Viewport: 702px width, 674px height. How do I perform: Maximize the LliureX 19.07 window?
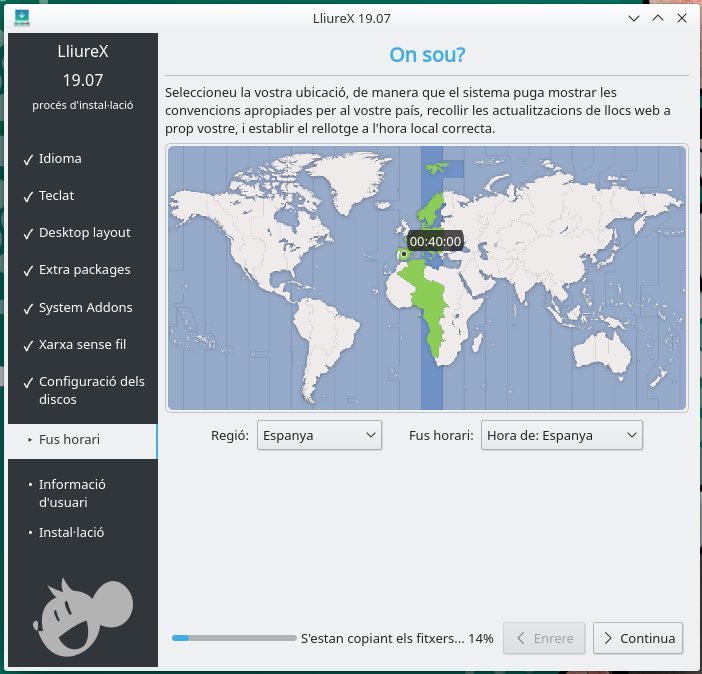pyautogui.click(x=658, y=18)
